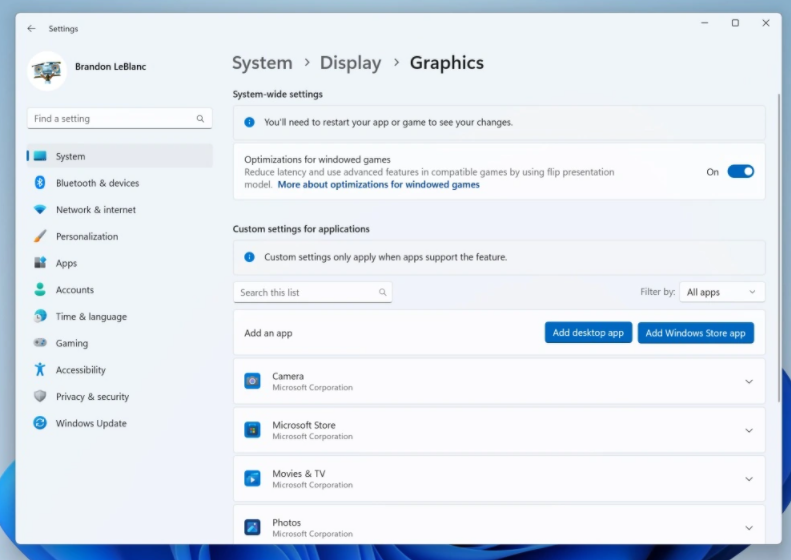Select the Apps icon in sidebar
The image size is (791, 560).
[40, 263]
